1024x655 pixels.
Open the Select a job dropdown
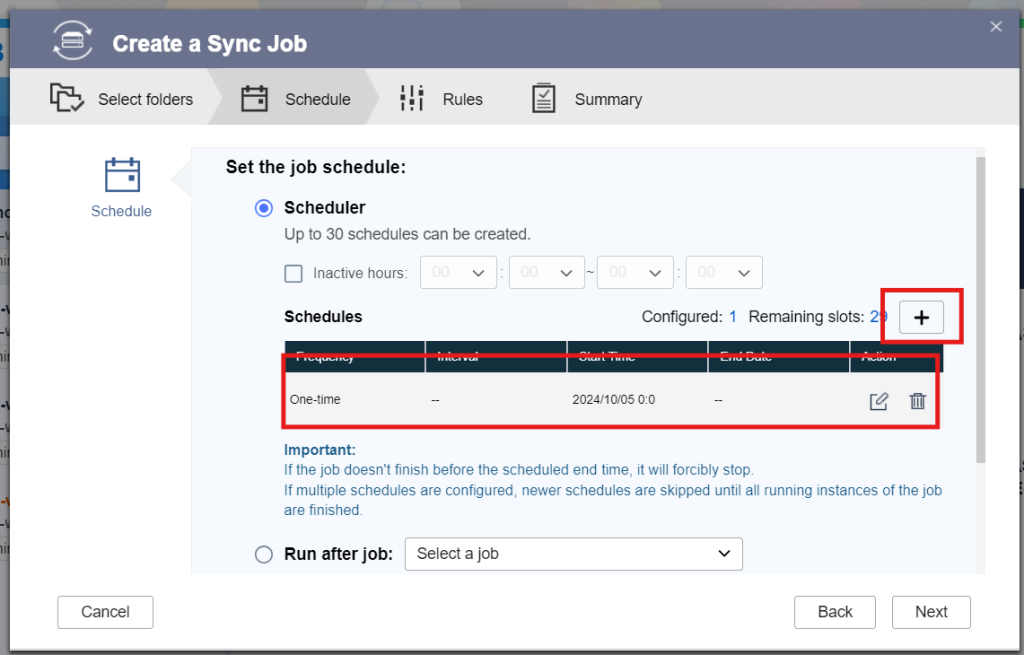(x=573, y=553)
